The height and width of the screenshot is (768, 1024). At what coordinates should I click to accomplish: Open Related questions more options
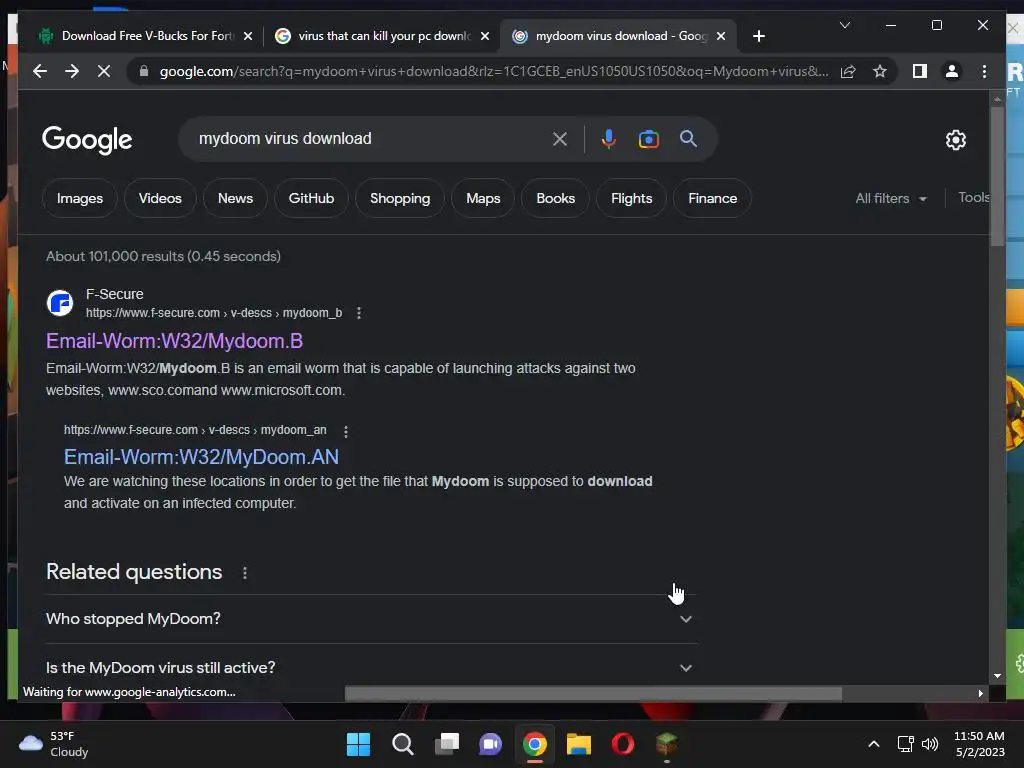[245, 573]
